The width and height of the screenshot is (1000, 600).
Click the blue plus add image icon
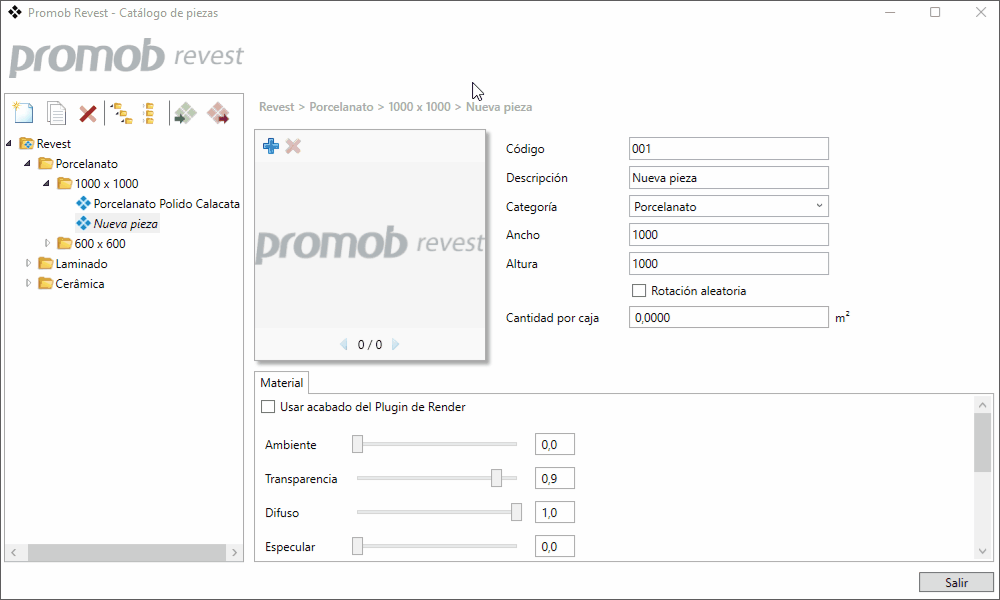pos(270,146)
